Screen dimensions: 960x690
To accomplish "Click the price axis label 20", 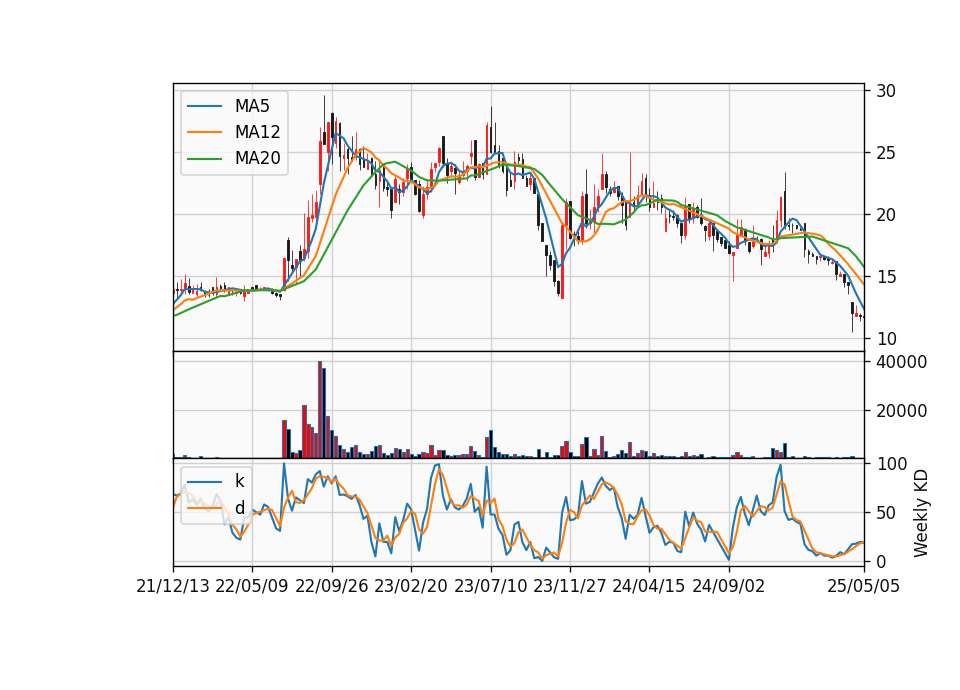I will pyautogui.click(x=886, y=215).
